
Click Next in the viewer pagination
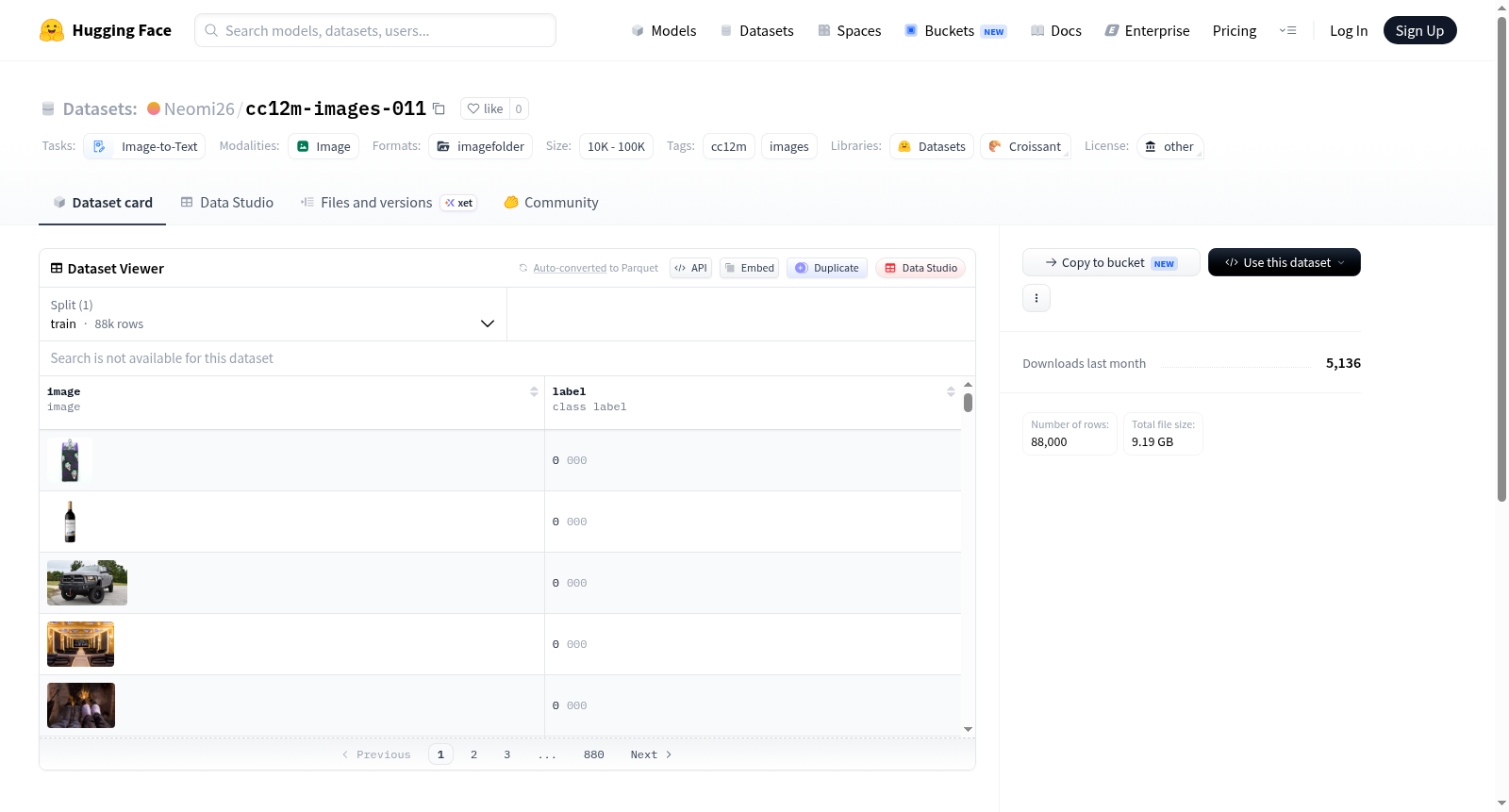[x=651, y=754]
